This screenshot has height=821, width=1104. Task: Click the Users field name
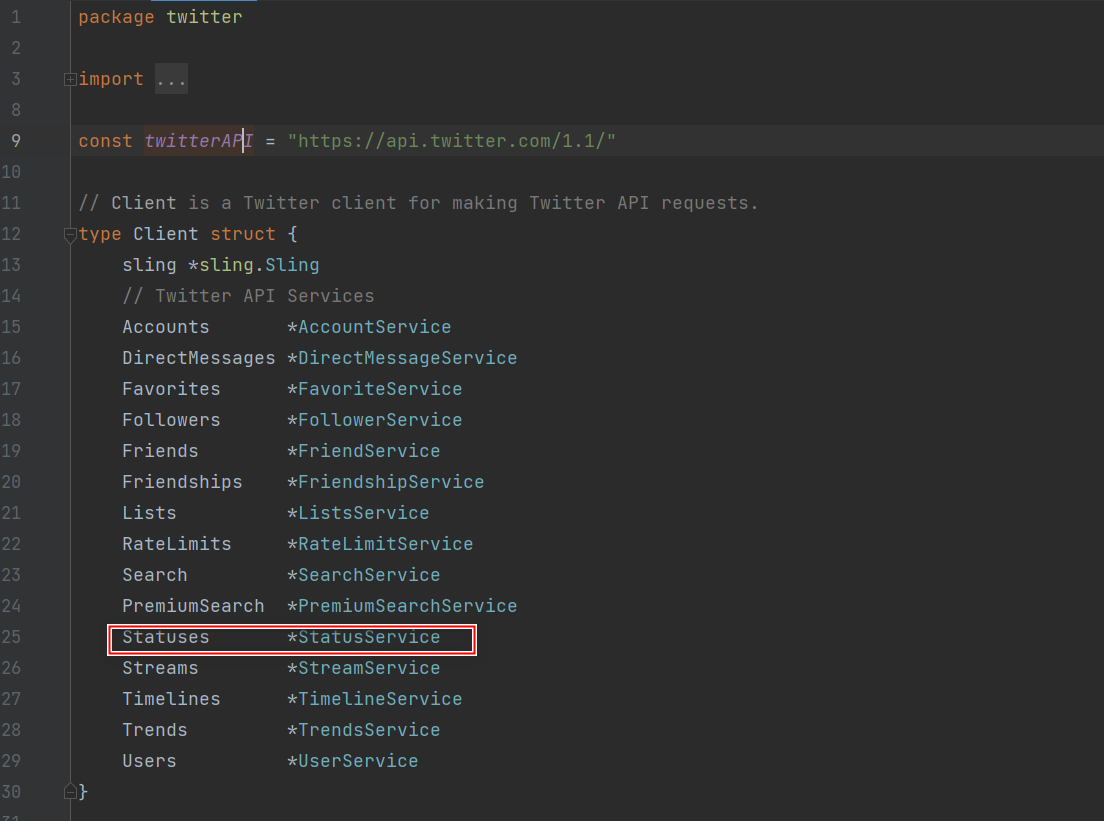click(x=149, y=760)
